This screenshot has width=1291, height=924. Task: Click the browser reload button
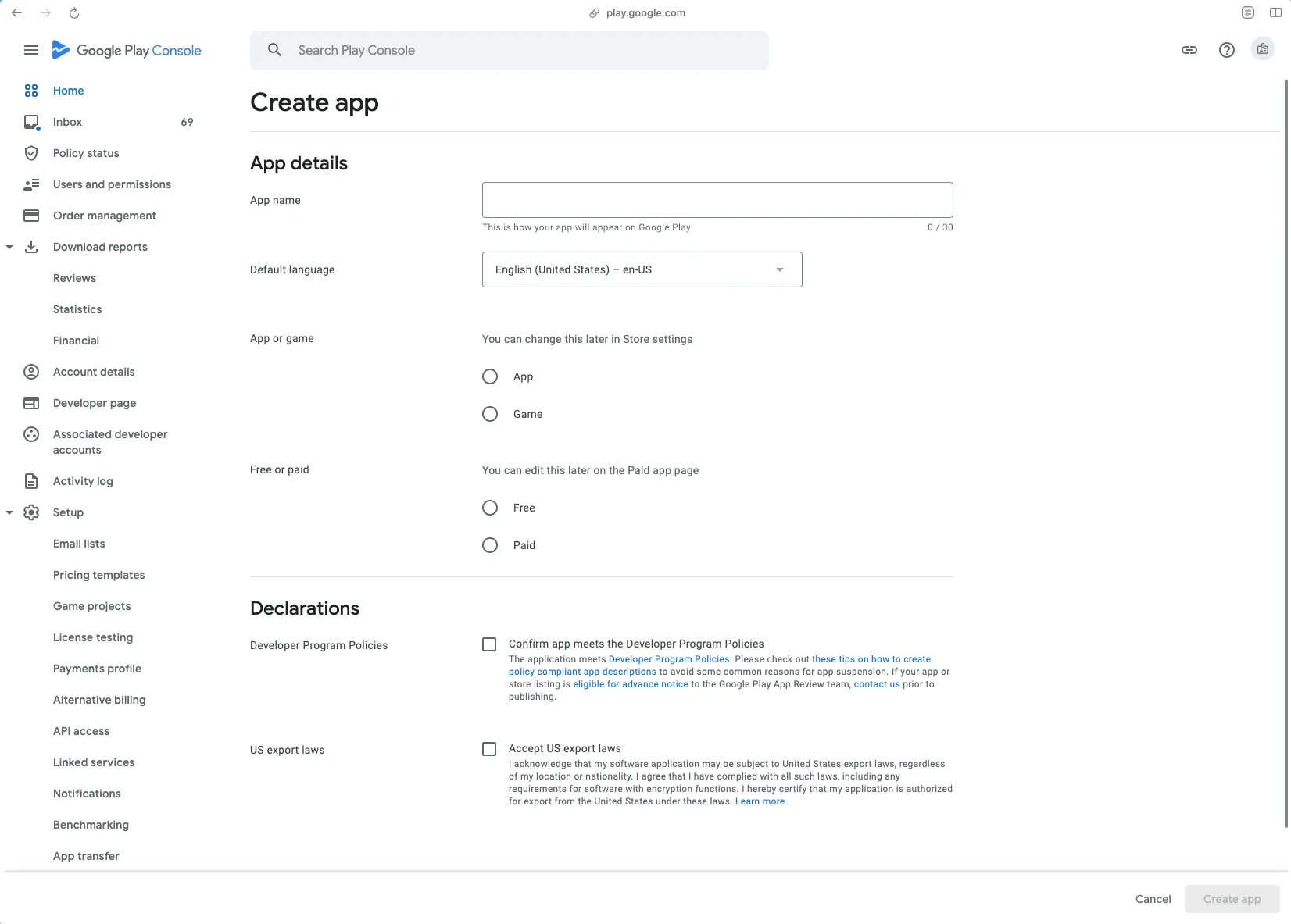click(74, 12)
